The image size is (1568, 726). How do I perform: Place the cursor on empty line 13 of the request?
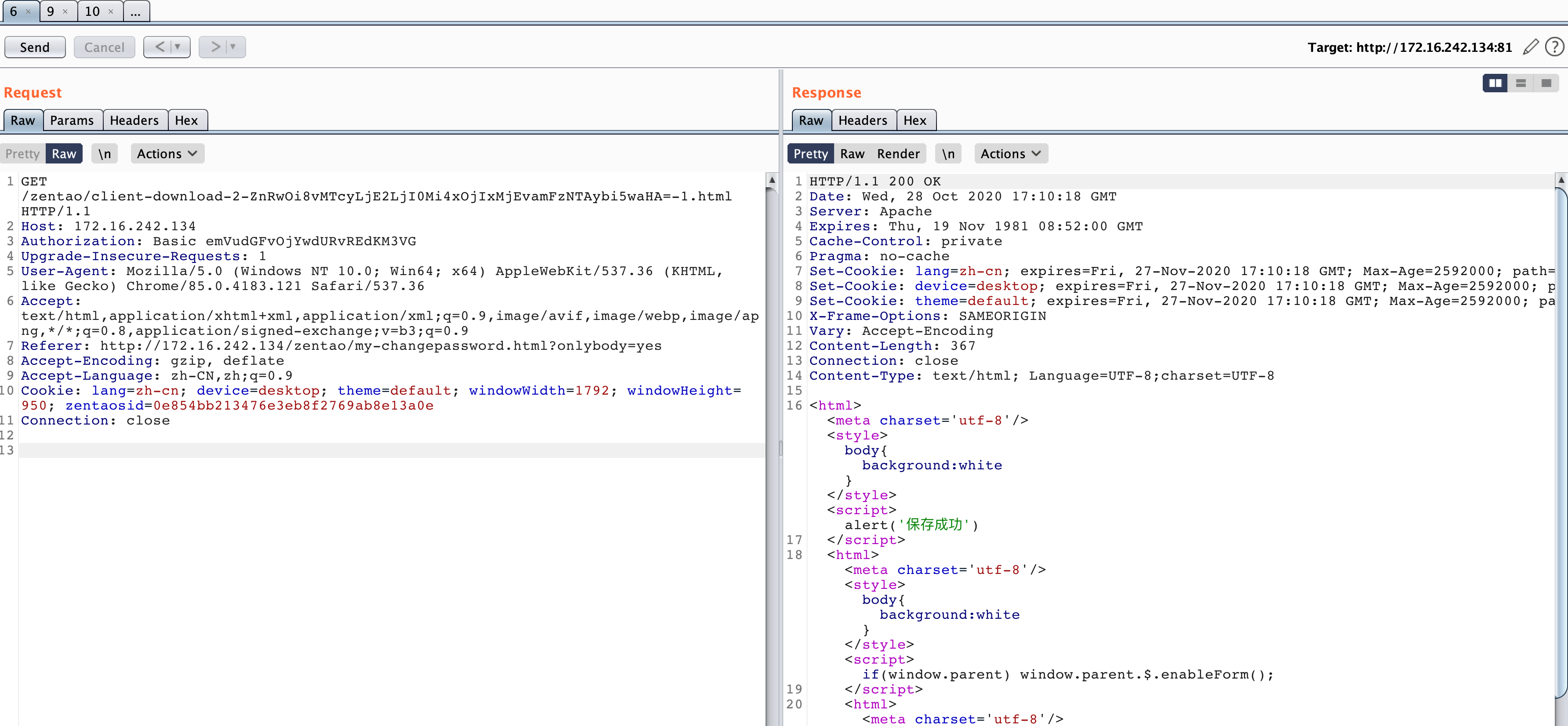point(392,450)
